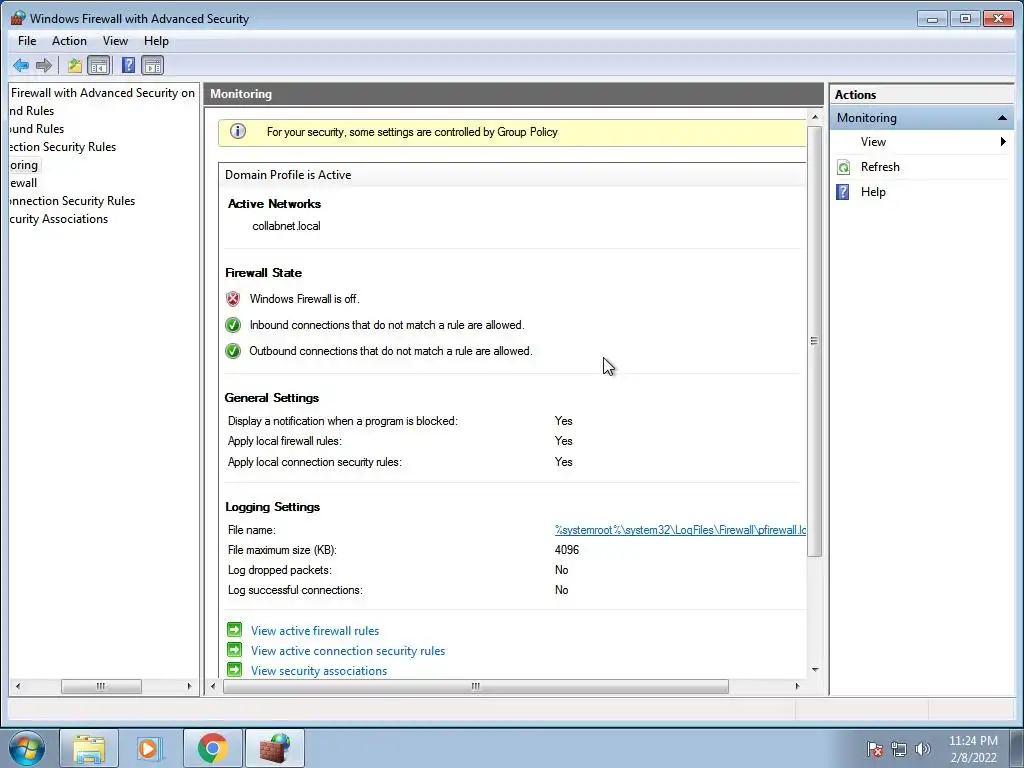Select Security Associations tree node
The width and height of the screenshot is (1024, 768).
[x=59, y=219]
